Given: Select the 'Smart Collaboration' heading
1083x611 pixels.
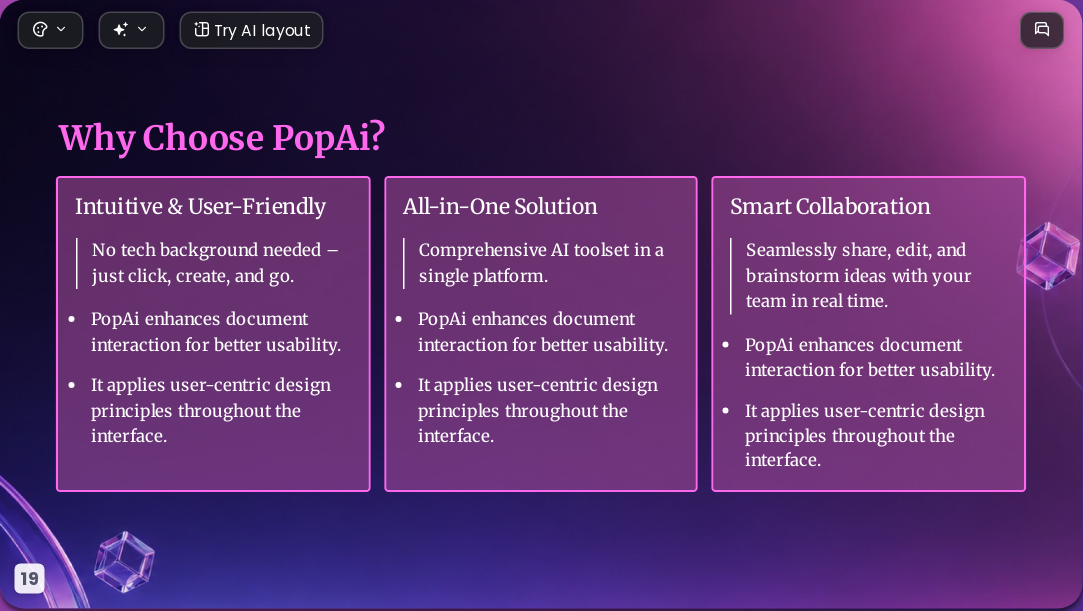Looking at the screenshot, I should 830,206.
